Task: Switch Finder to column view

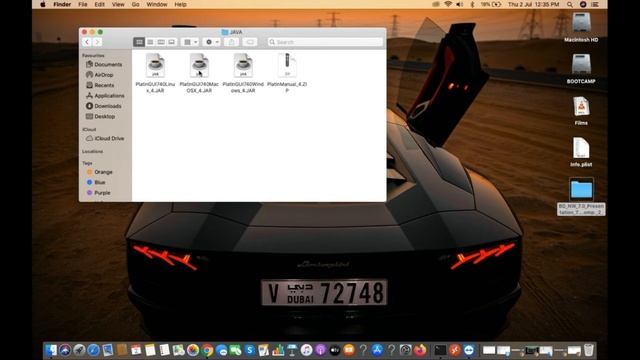Action: click(x=161, y=42)
